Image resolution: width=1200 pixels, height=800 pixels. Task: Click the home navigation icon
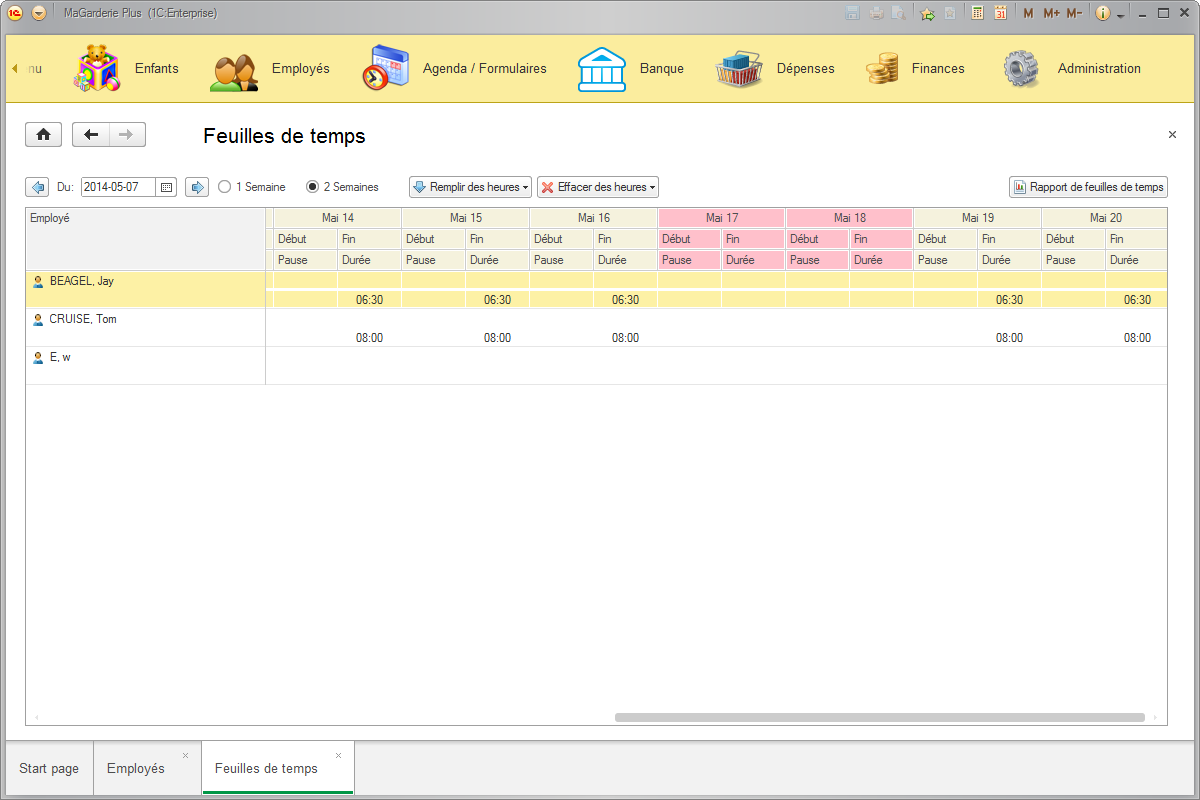click(43, 134)
